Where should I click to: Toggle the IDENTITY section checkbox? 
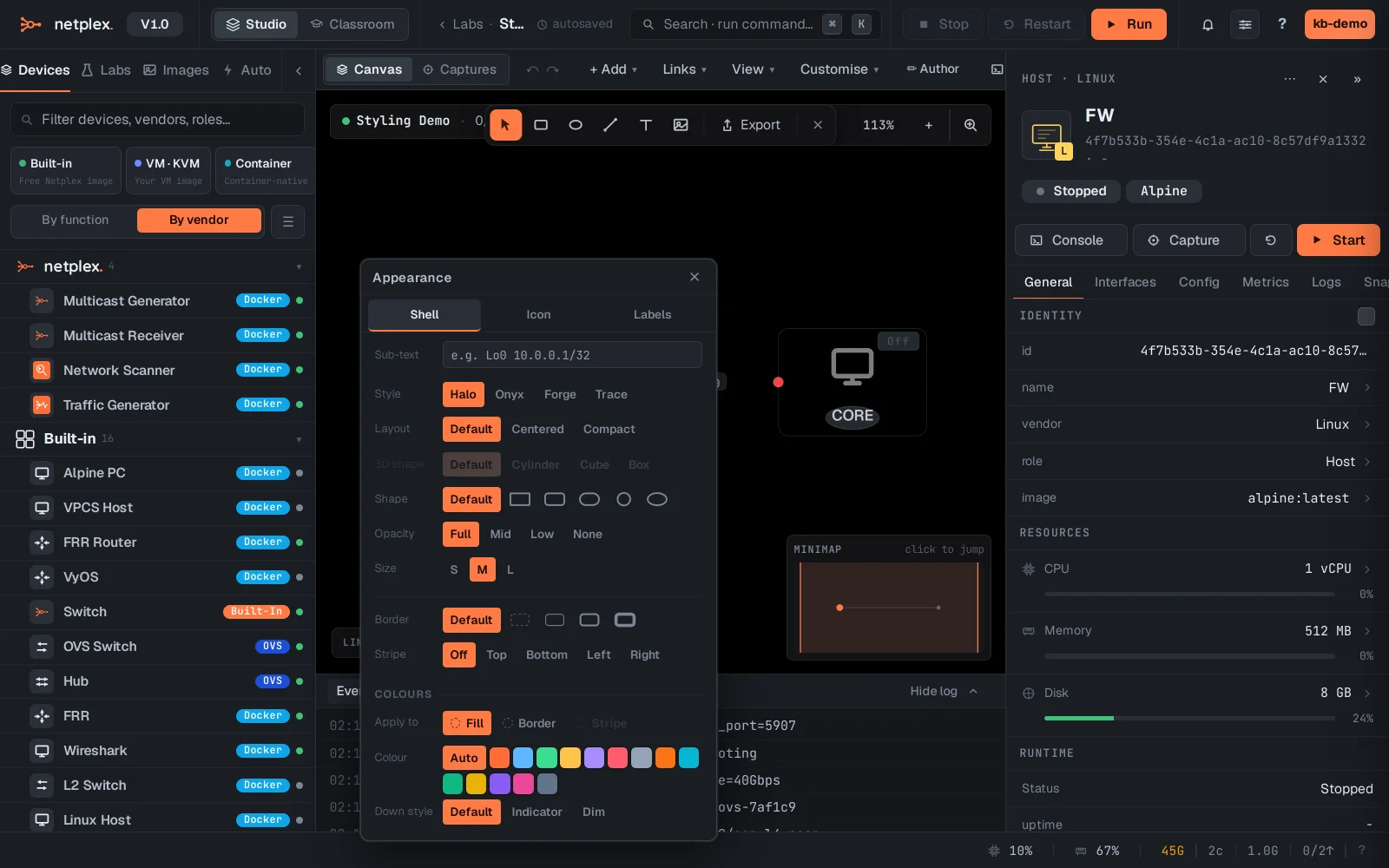(x=1366, y=316)
